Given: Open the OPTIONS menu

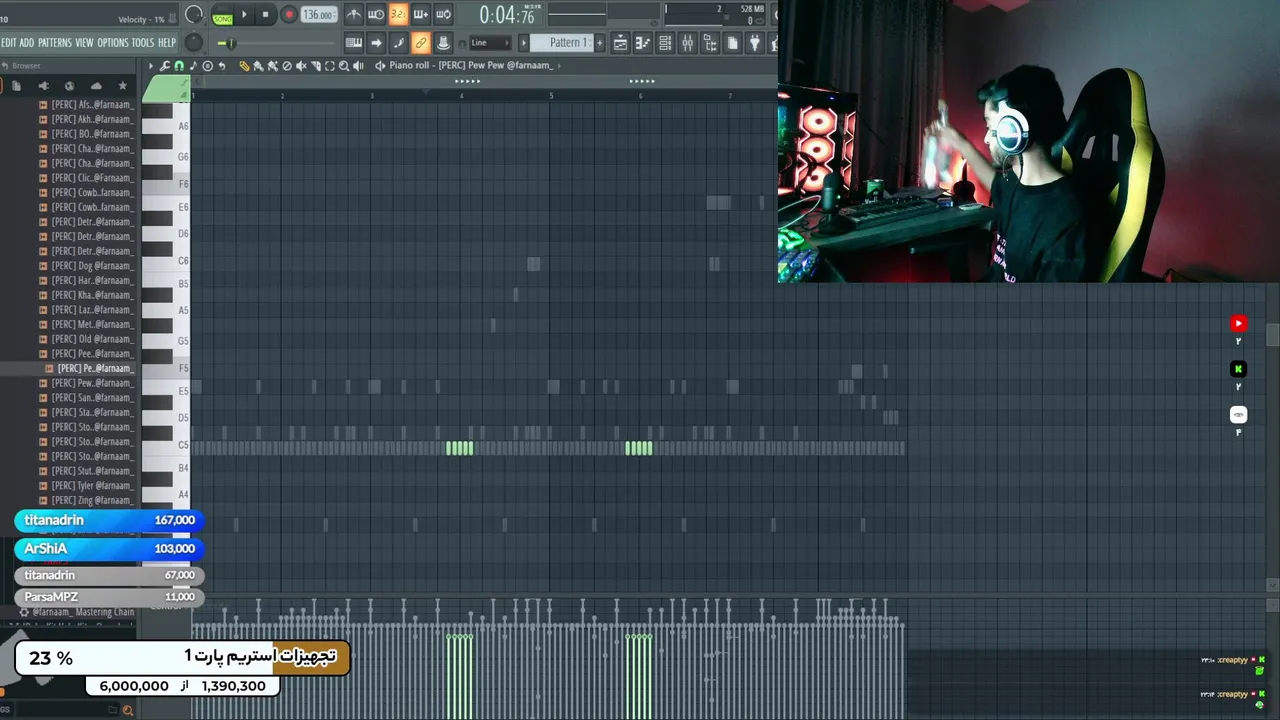Looking at the screenshot, I should 112,43.
